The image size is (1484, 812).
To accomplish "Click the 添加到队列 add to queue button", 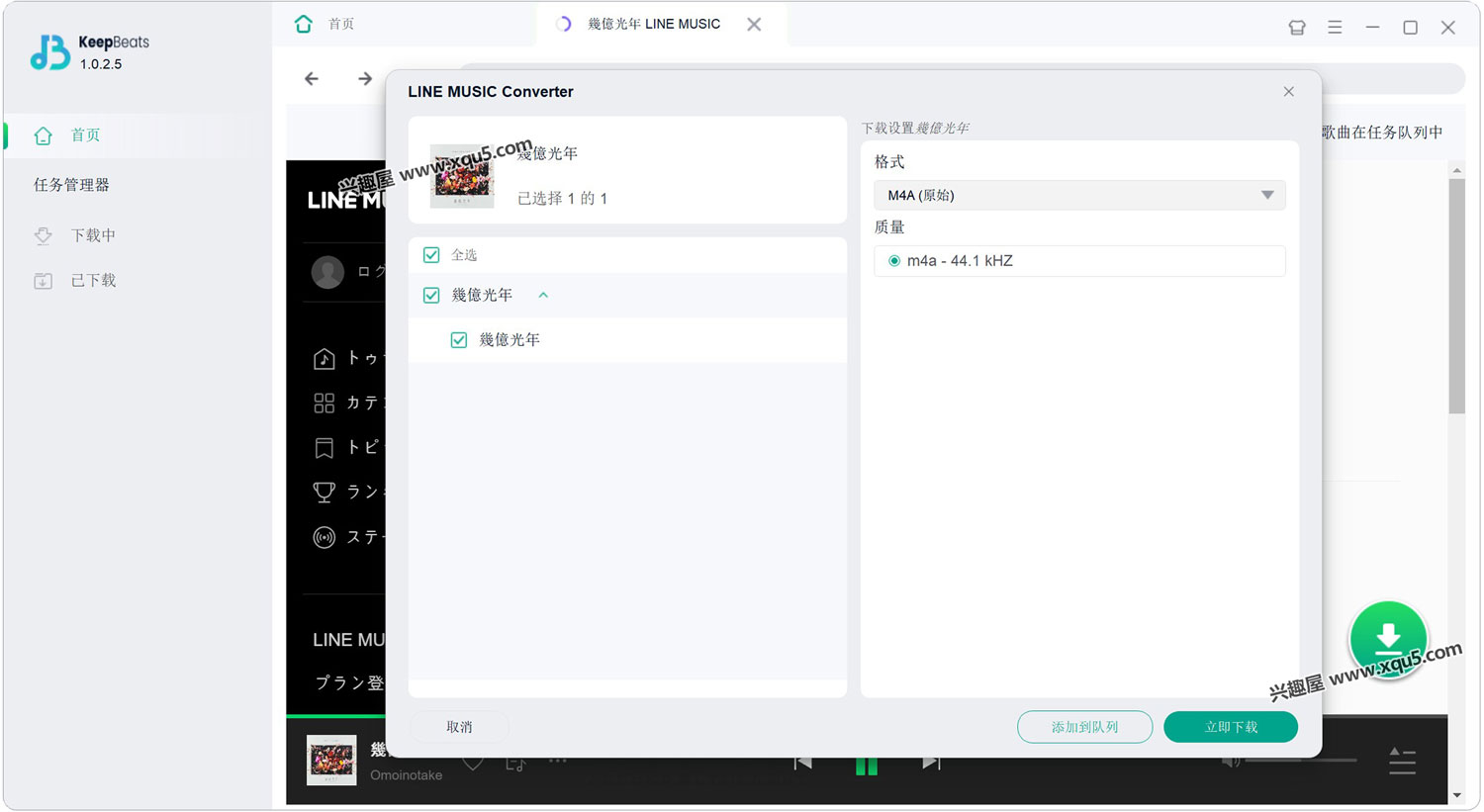I will coord(1084,727).
